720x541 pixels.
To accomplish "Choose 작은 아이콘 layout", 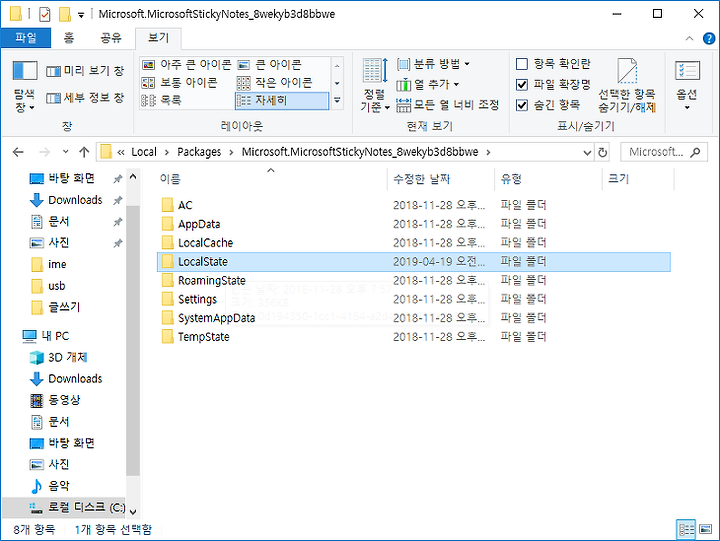I will pos(274,83).
